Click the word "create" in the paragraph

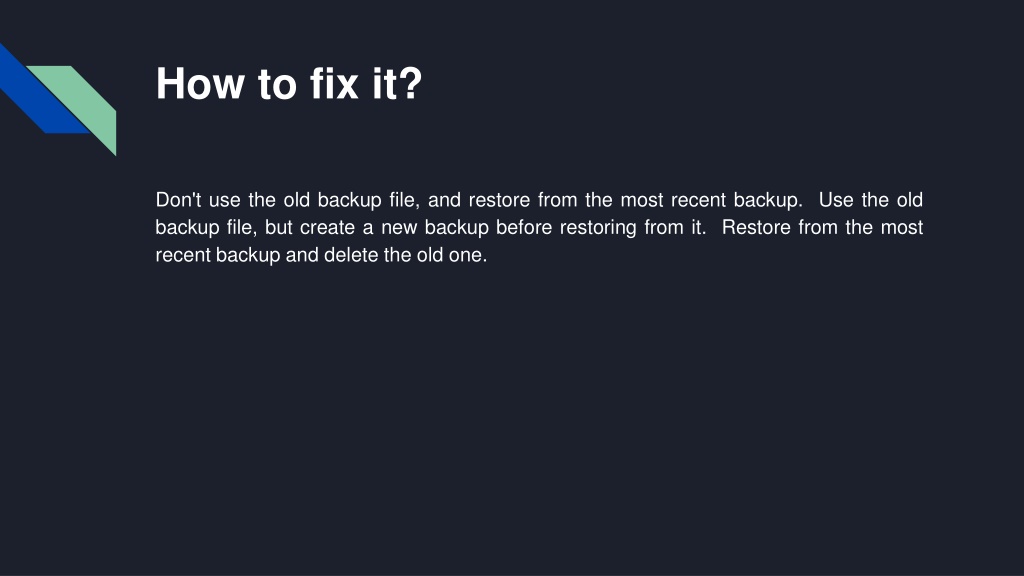pos(327,227)
